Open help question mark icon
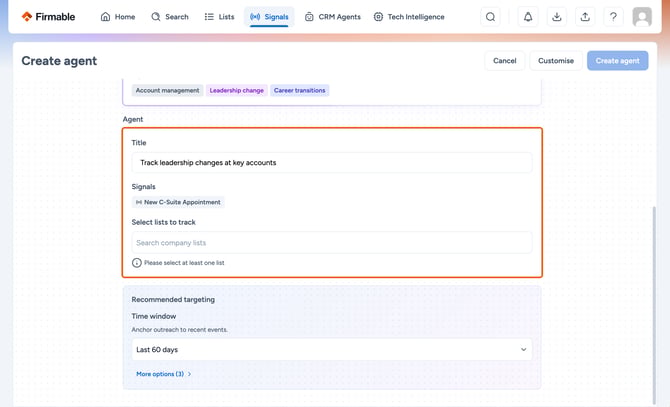670x407 pixels. pos(613,17)
